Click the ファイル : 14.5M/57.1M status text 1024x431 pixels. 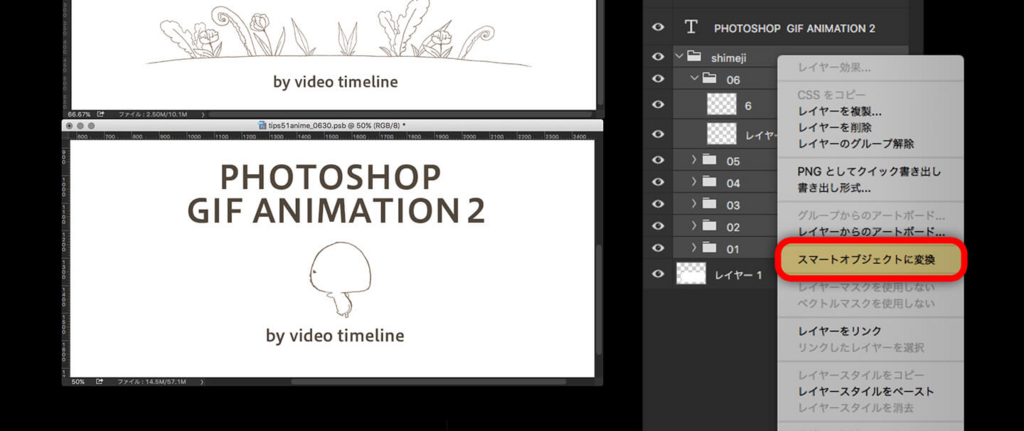click(153, 381)
